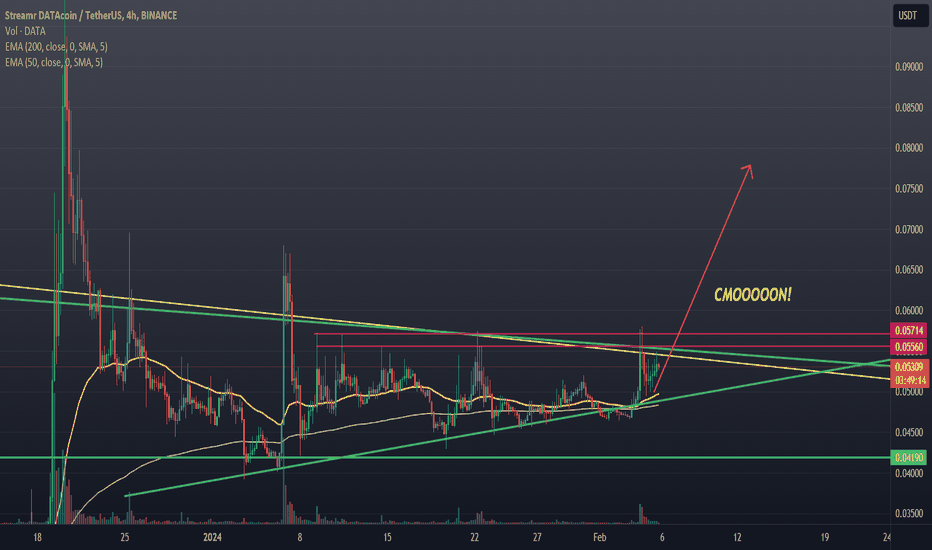Click the 0.09000 price axis label

pyautogui.click(x=909, y=67)
